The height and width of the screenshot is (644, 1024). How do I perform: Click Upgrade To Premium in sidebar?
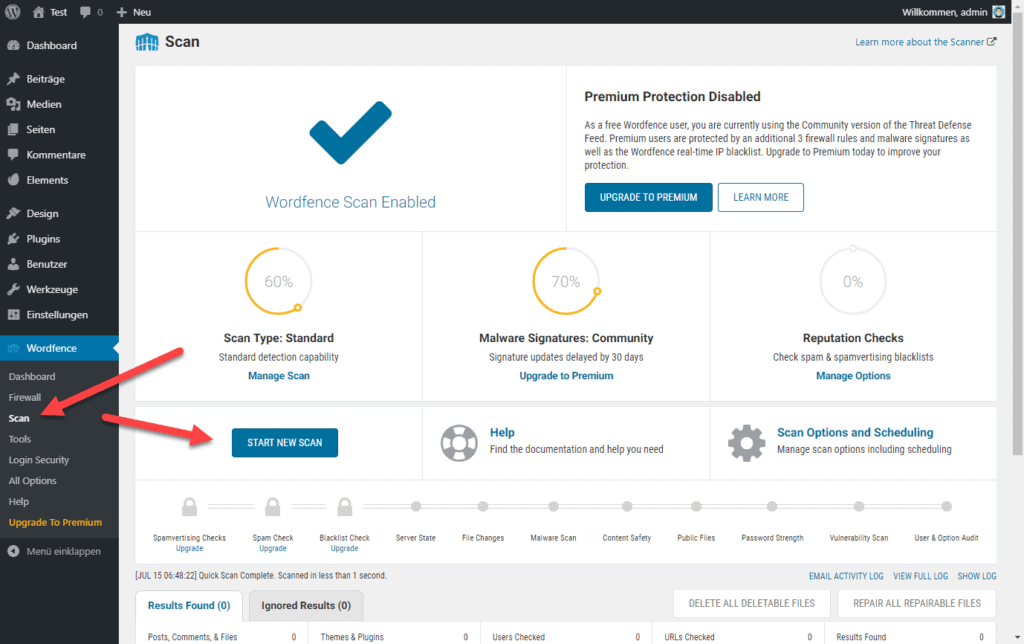[x=56, y=523]
